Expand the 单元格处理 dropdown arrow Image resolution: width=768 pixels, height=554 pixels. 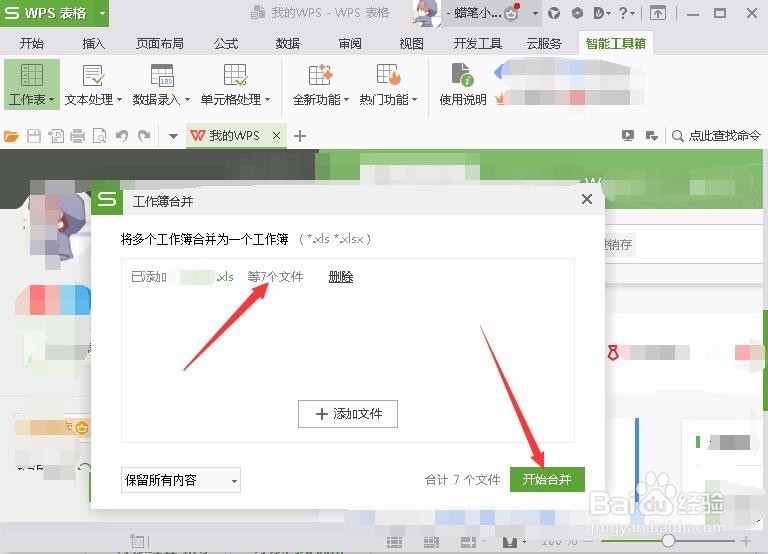pos(267,100)
